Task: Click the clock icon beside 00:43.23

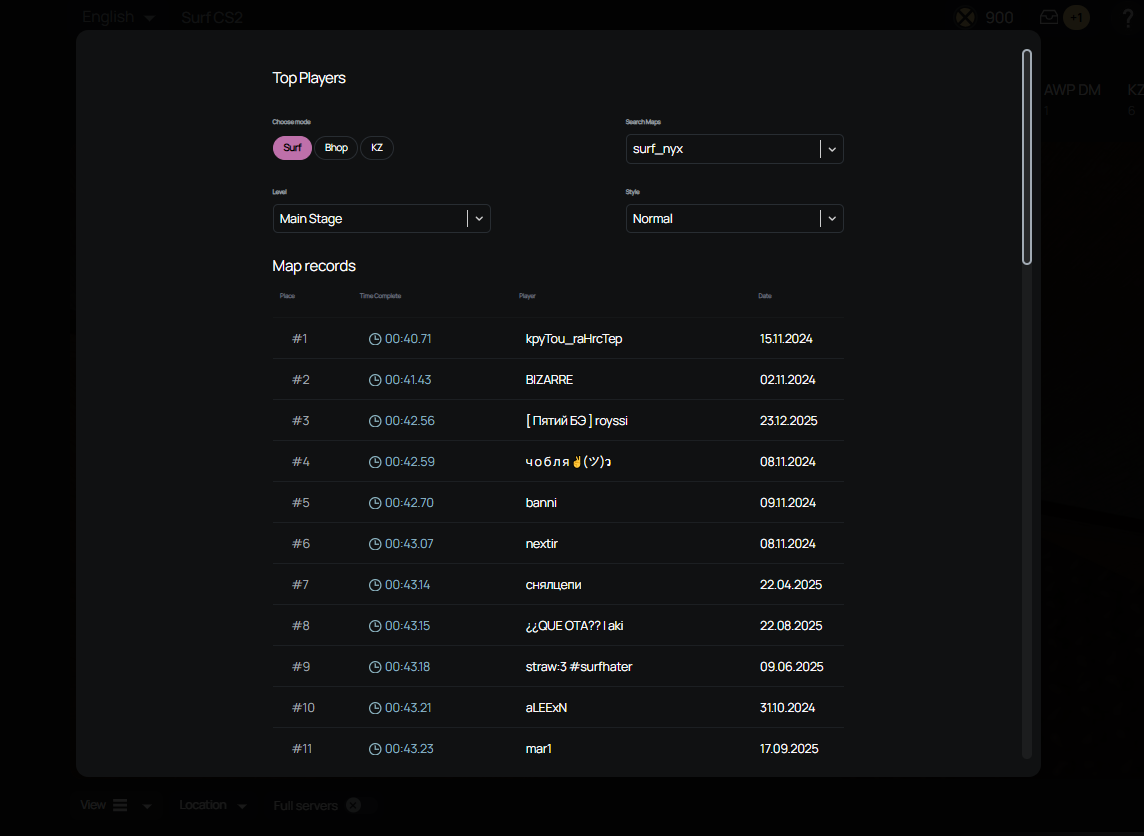Action: coord(375,749)
